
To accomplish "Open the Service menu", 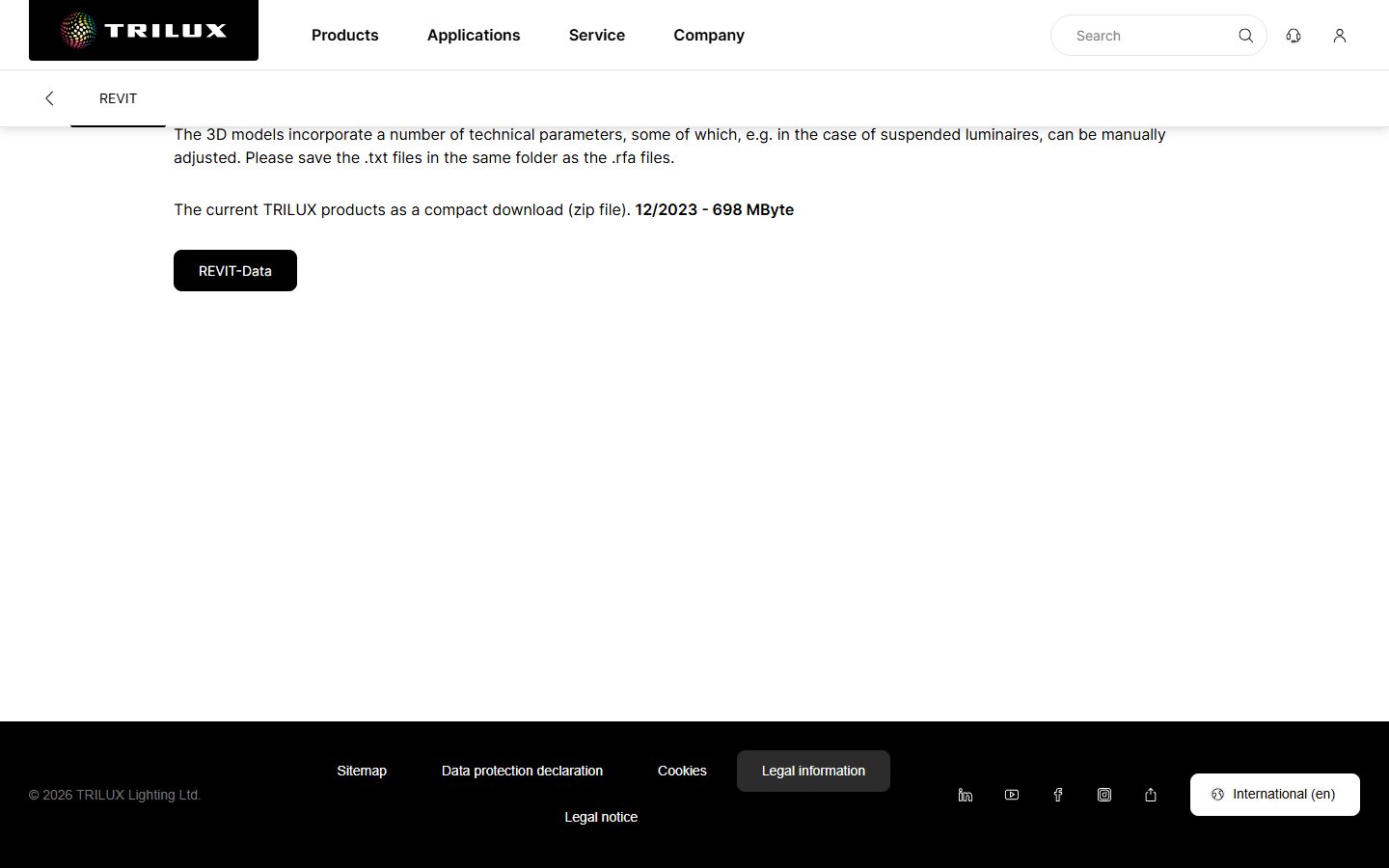I will coord(597,35).
